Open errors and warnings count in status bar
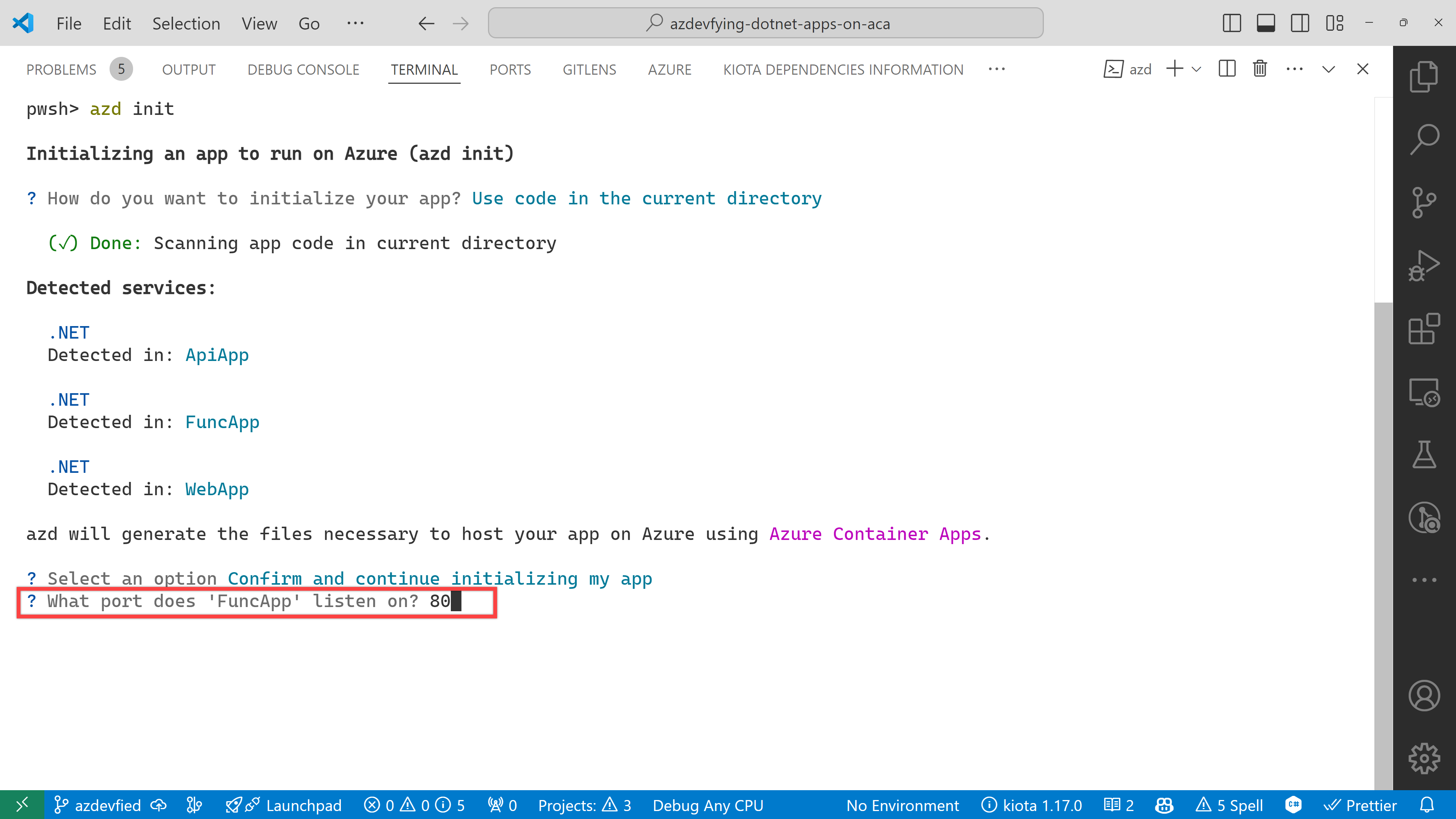Screen dimensions: 1456x819 414,805
